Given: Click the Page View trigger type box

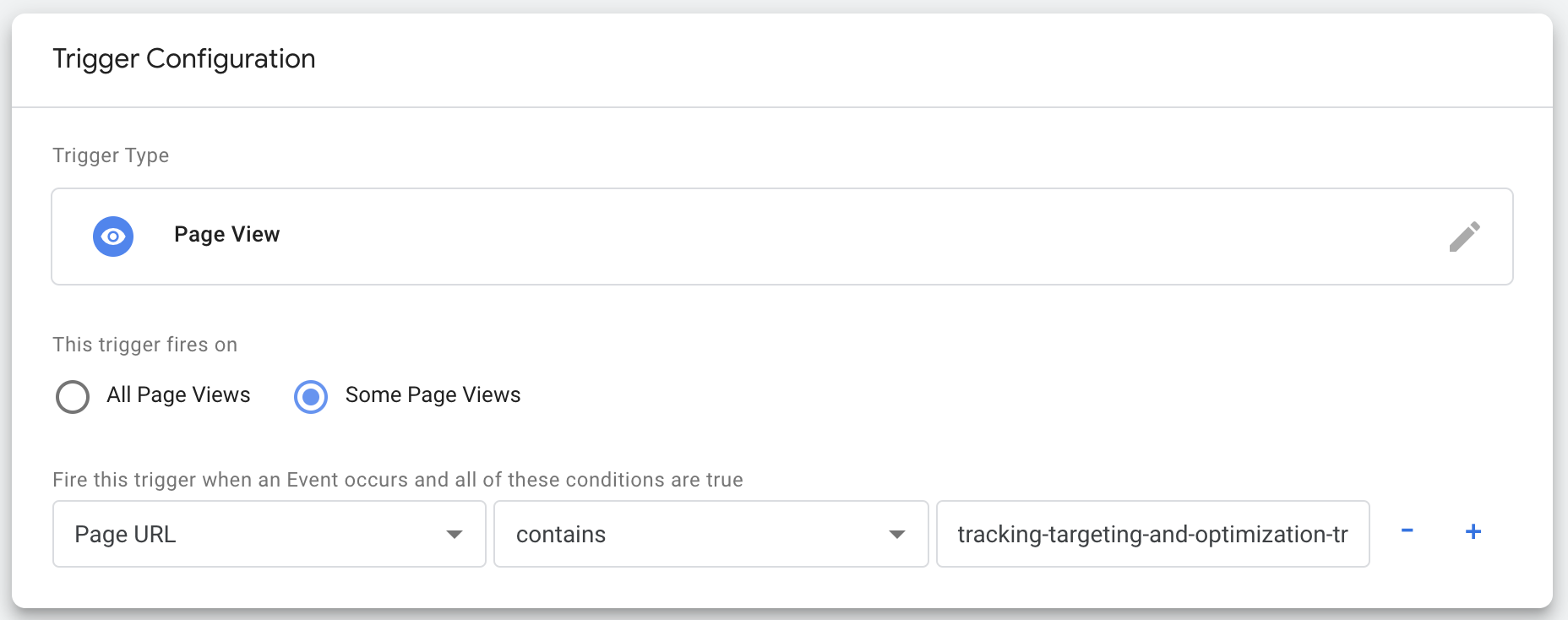Looking at the screenshot, I should [x=782, y=237].
